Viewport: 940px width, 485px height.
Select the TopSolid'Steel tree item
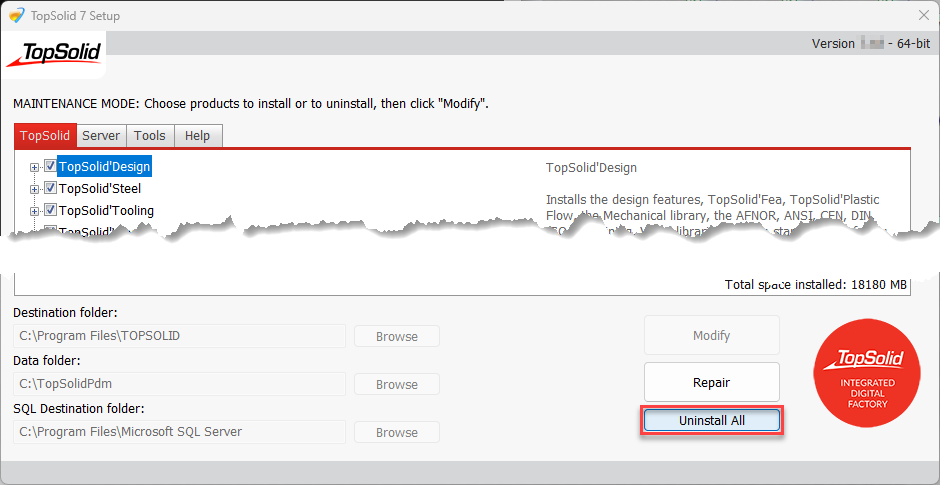click(100, 188)
